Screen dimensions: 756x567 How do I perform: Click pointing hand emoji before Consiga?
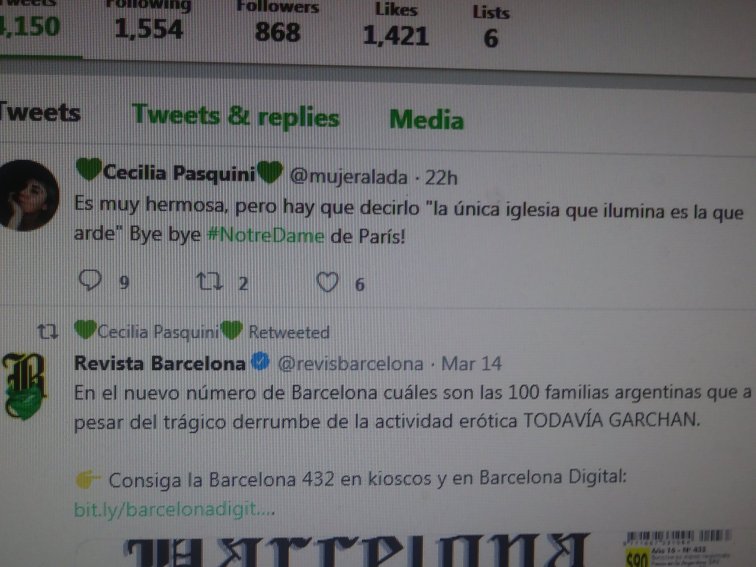point(88,479)
